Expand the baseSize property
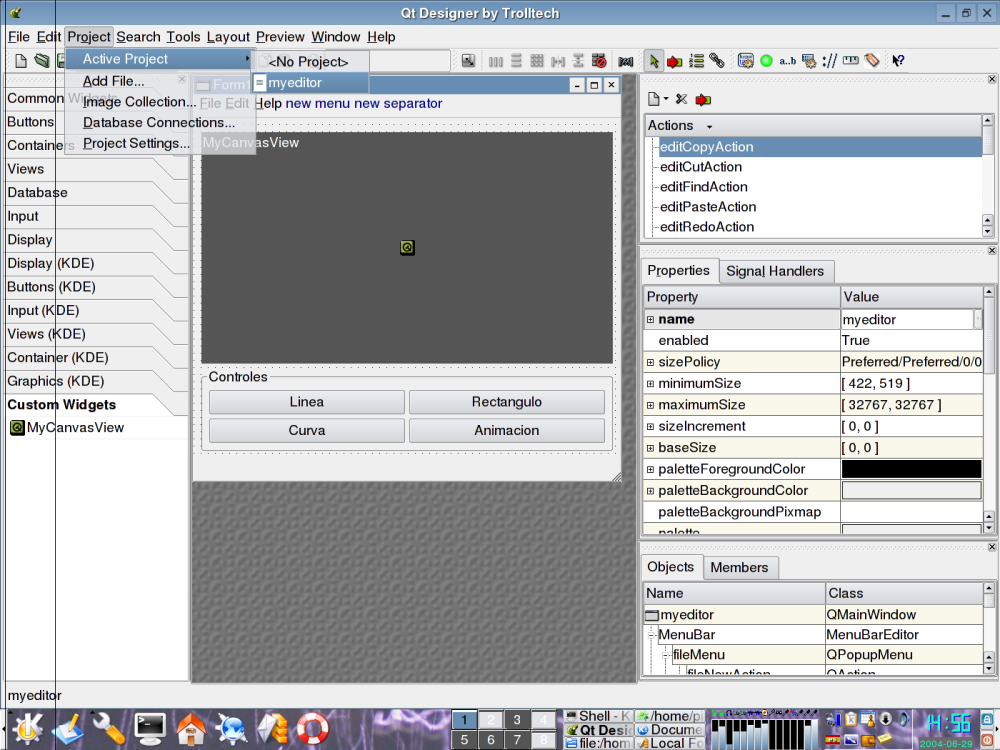 coord(651,448)
